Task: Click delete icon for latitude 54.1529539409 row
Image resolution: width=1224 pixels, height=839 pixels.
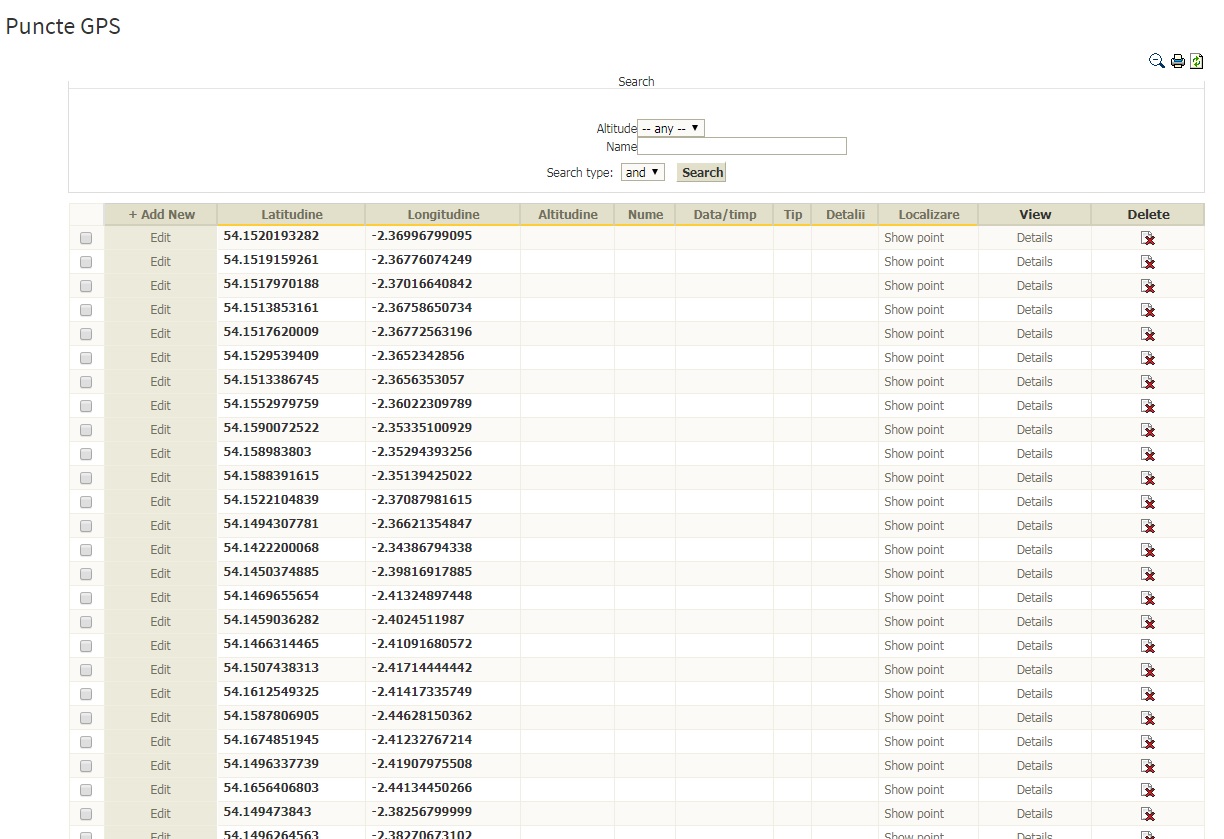Action: point(1148,358)
